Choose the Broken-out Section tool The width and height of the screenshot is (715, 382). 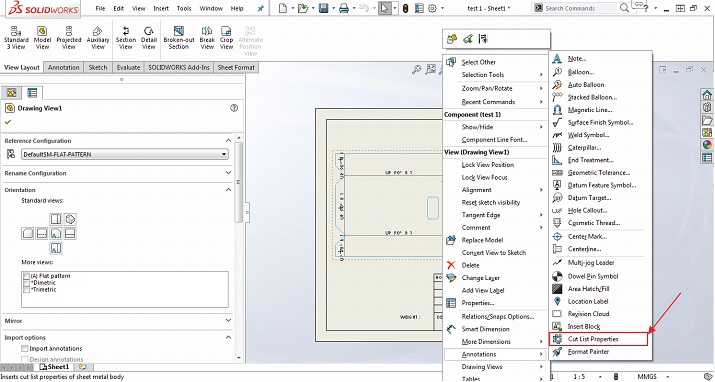coord(179,38)
